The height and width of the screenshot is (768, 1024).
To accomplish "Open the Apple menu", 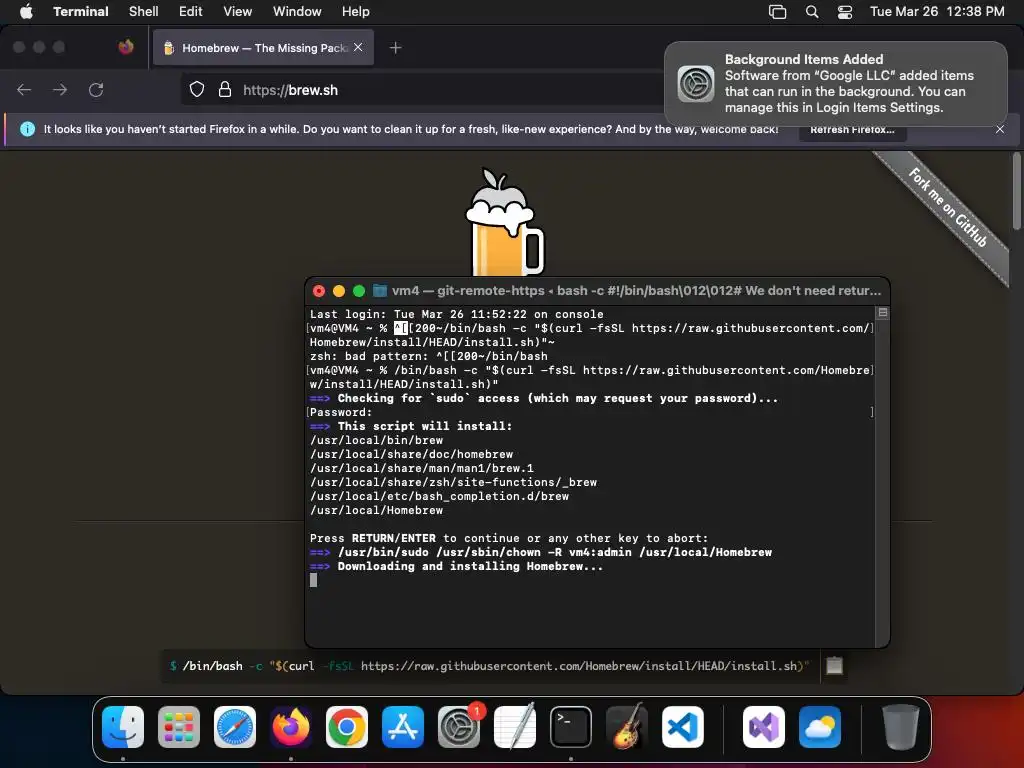I will click(x=26, y=12).
